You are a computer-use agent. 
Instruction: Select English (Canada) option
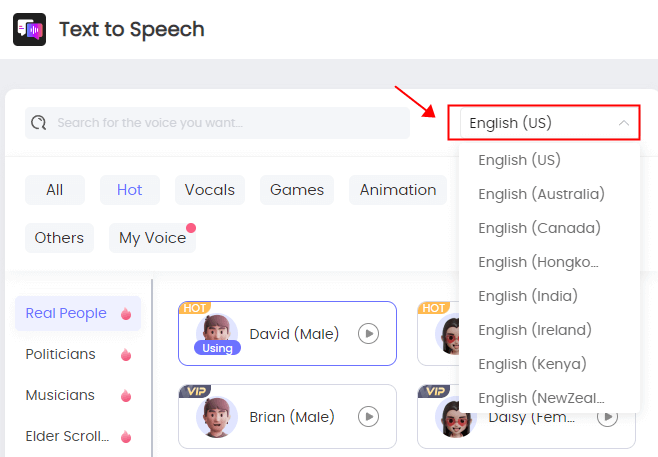[540, 228]
